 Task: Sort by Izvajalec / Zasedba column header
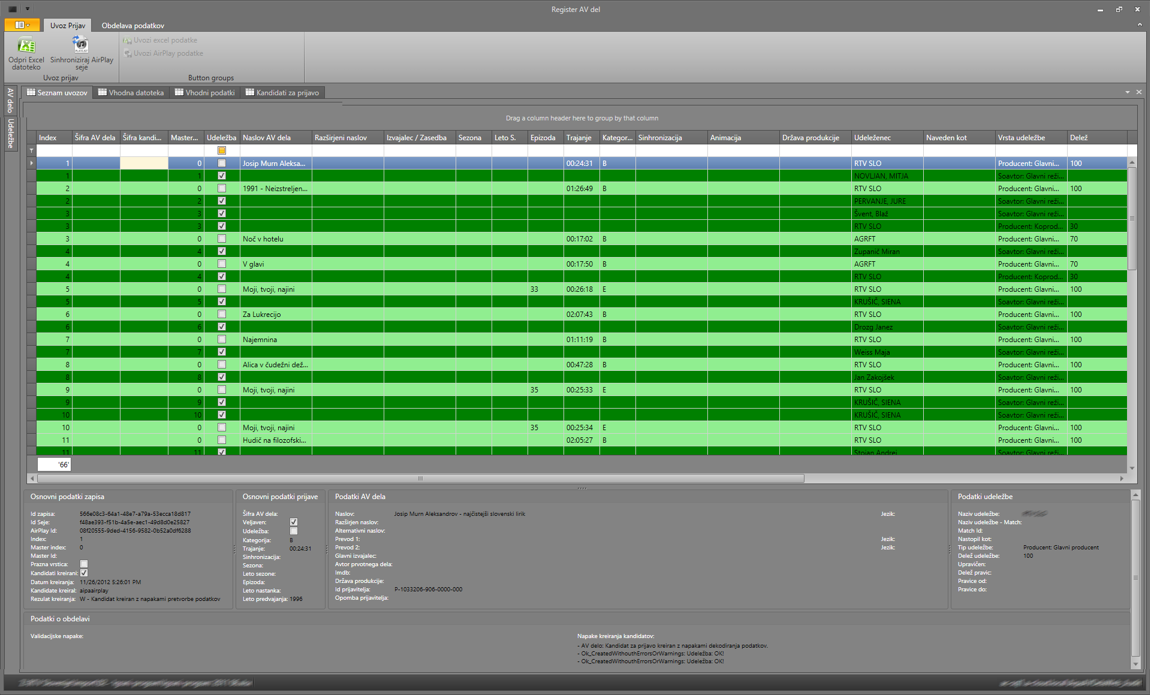pyautogui.click(x=420, y=137)
